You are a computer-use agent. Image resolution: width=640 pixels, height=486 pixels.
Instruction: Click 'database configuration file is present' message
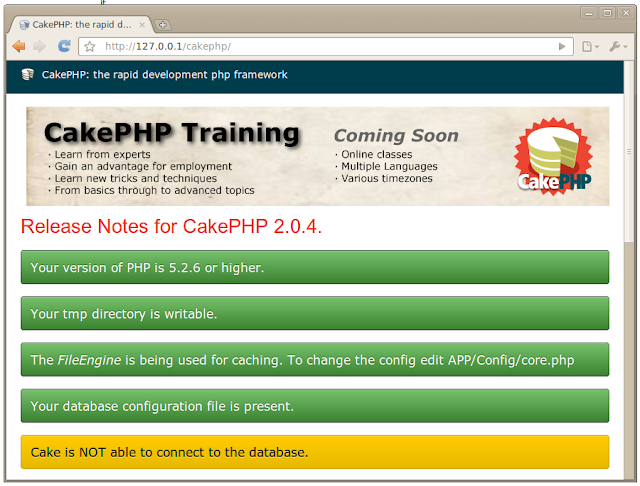315,406
